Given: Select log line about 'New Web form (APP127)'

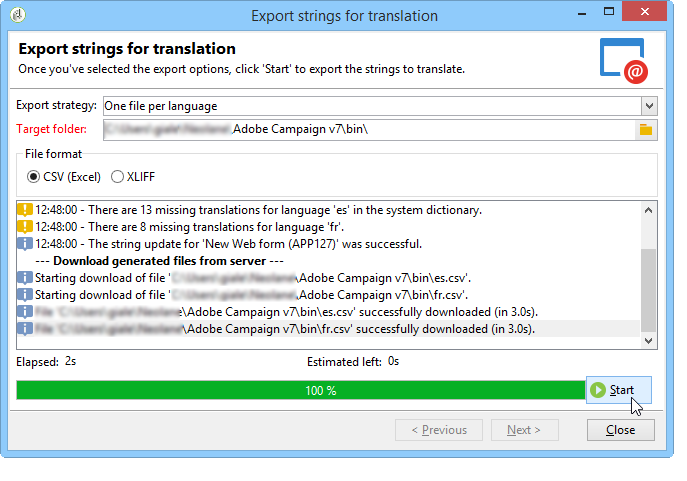Looking at the screenshot, I should tap(229, 244).
